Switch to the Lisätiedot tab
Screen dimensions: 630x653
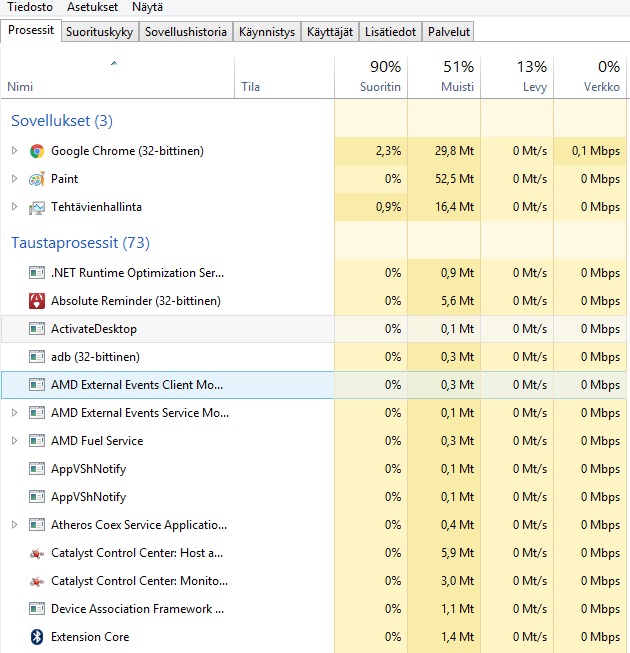390,32
